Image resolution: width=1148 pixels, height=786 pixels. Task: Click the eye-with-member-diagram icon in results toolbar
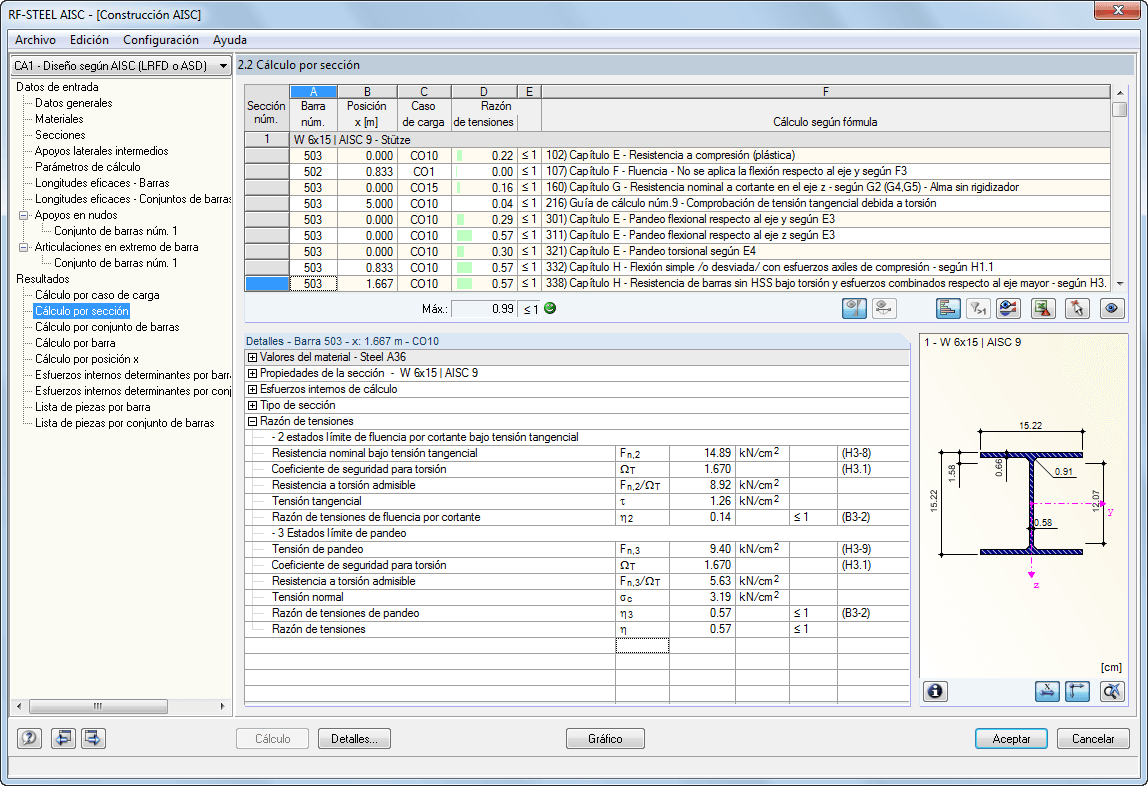pos(884,309)
